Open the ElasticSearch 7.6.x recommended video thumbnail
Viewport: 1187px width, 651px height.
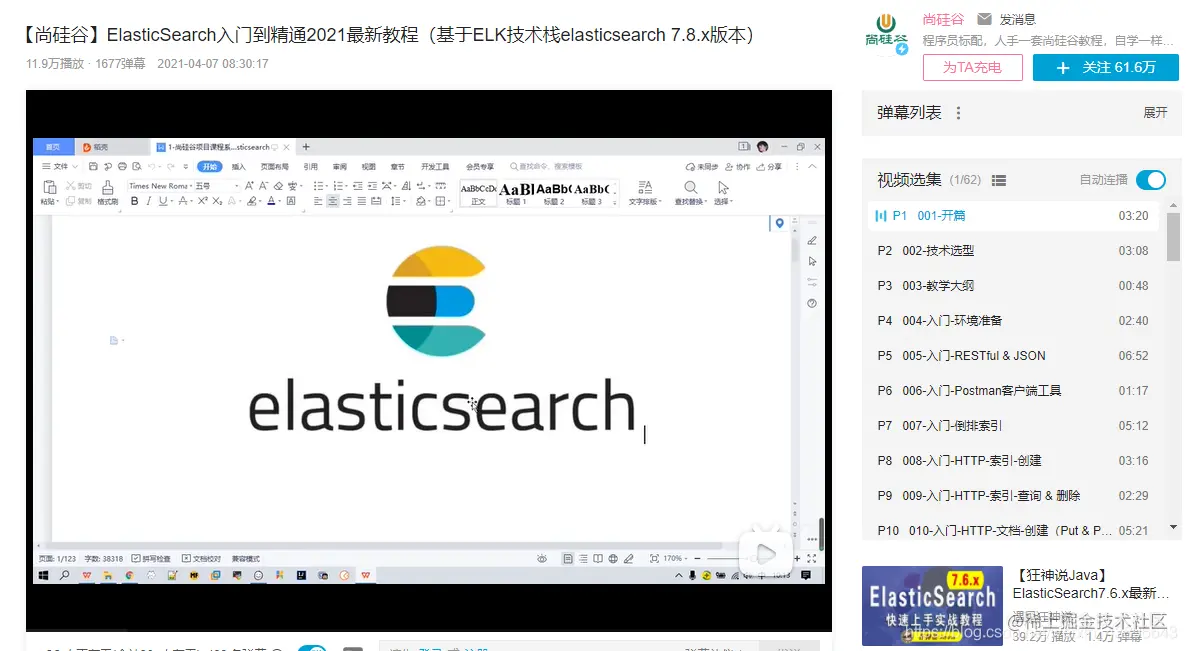click(x=932, y=606)
